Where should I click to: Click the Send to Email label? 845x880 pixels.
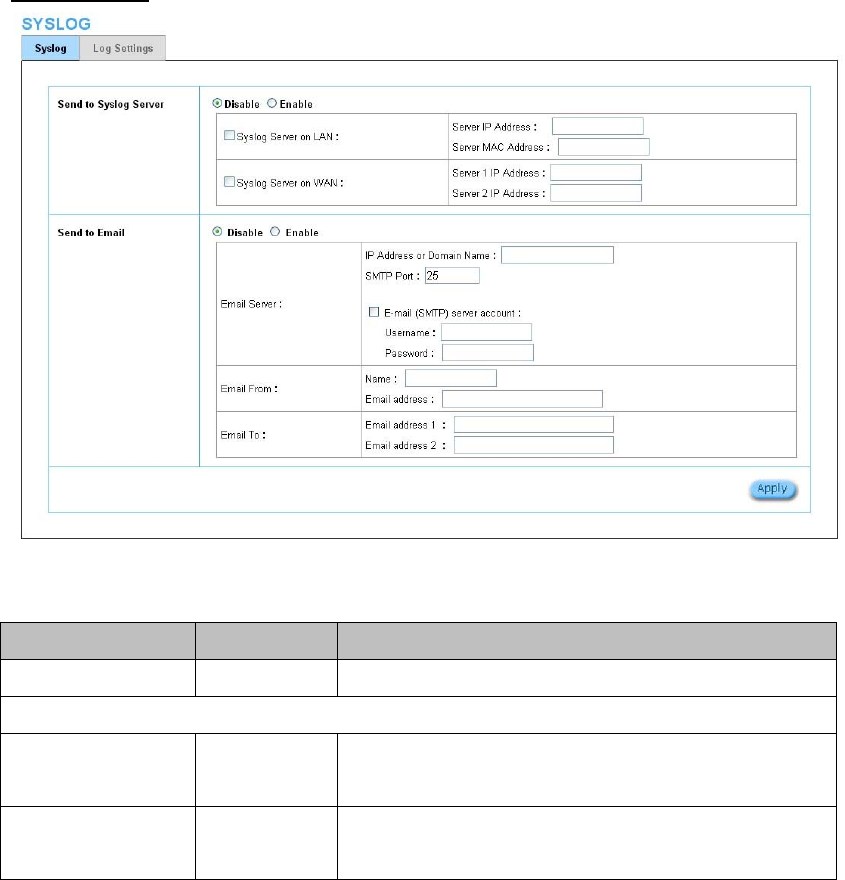point(91,233)
